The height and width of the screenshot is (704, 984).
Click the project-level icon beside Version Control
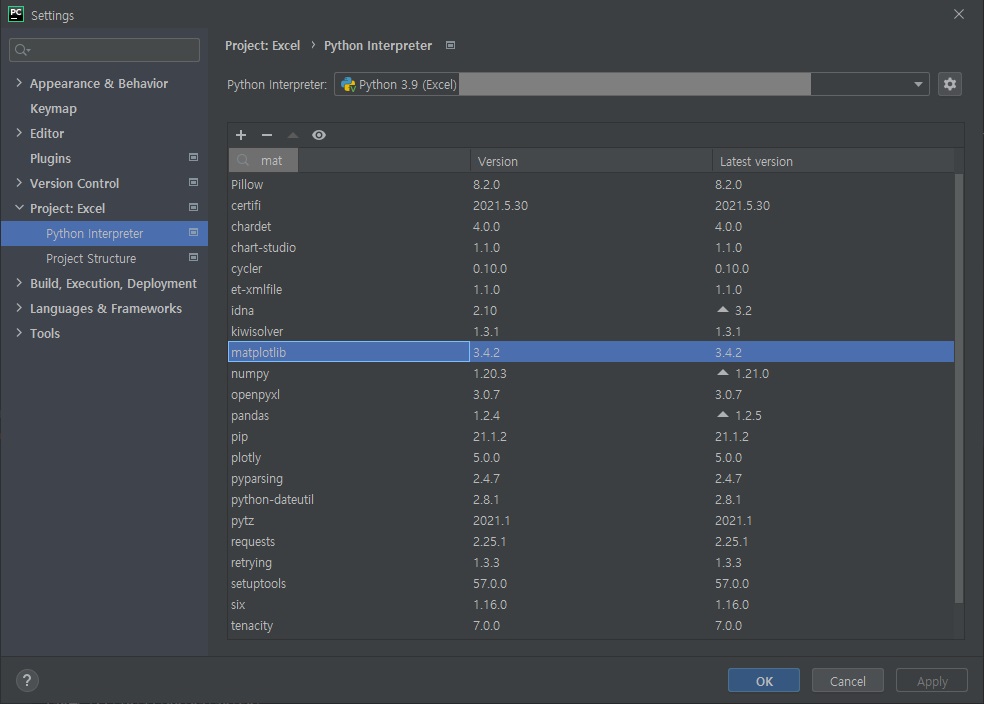click(193, 183)
